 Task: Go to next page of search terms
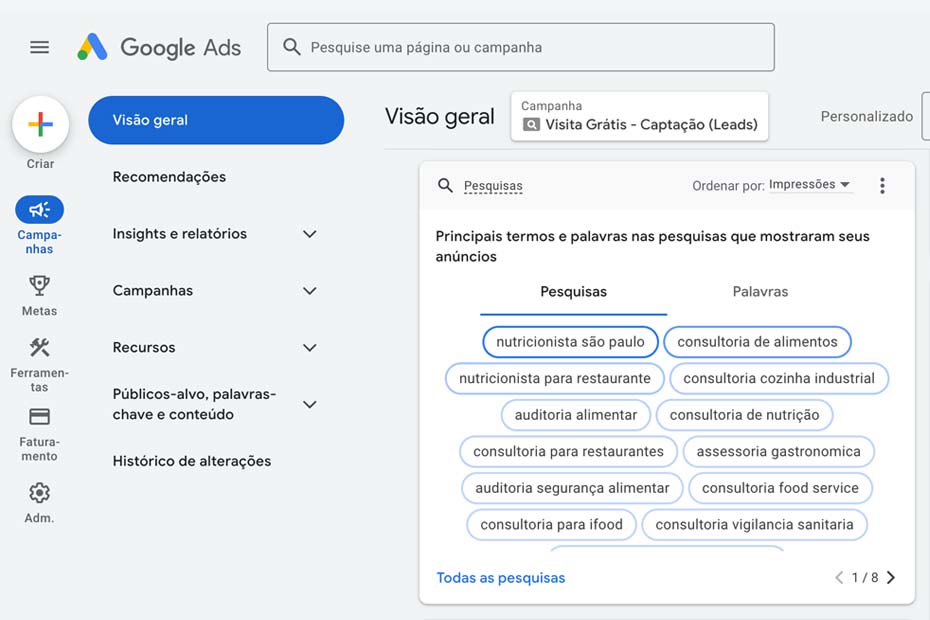(891, 578)
